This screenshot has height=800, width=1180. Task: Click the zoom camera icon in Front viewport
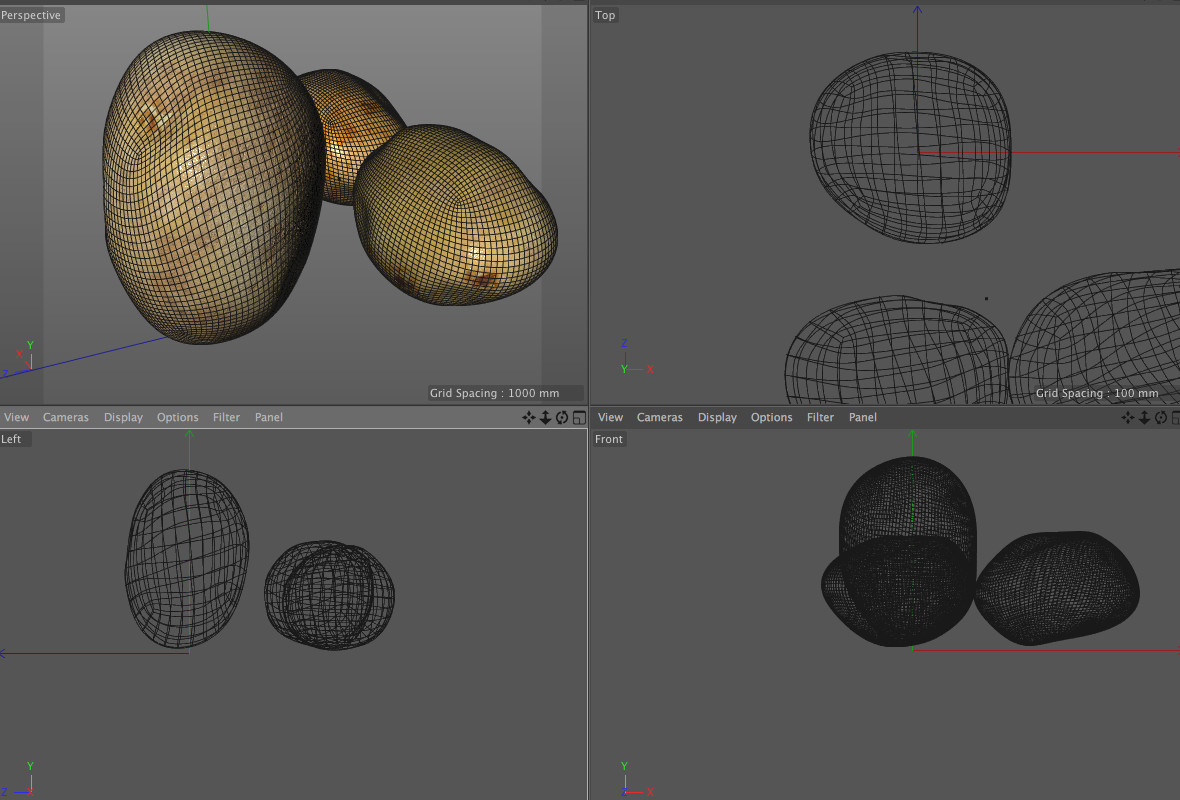click(1144, 418)
